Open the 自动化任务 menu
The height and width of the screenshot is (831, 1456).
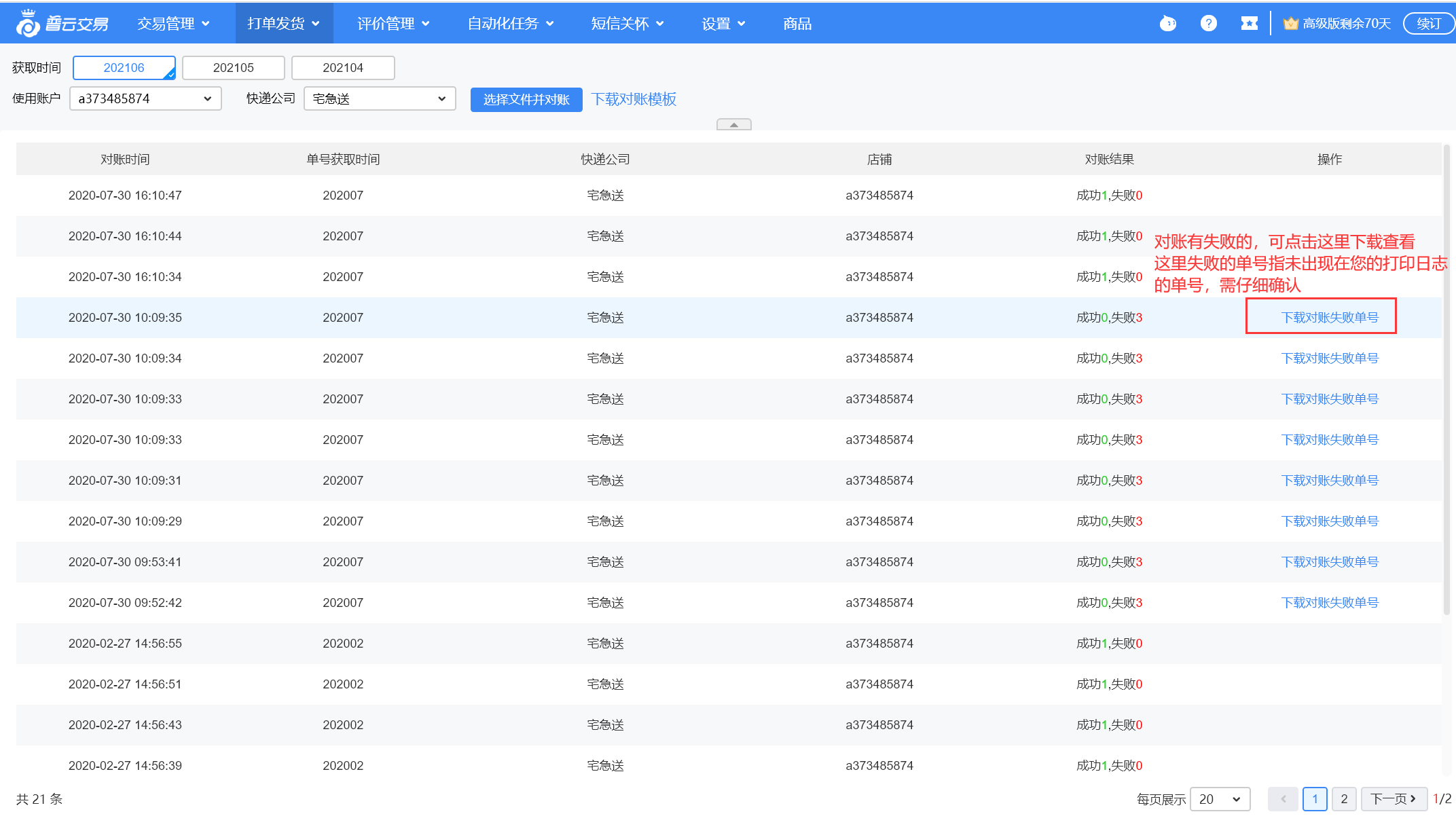[x=510, y=24]
